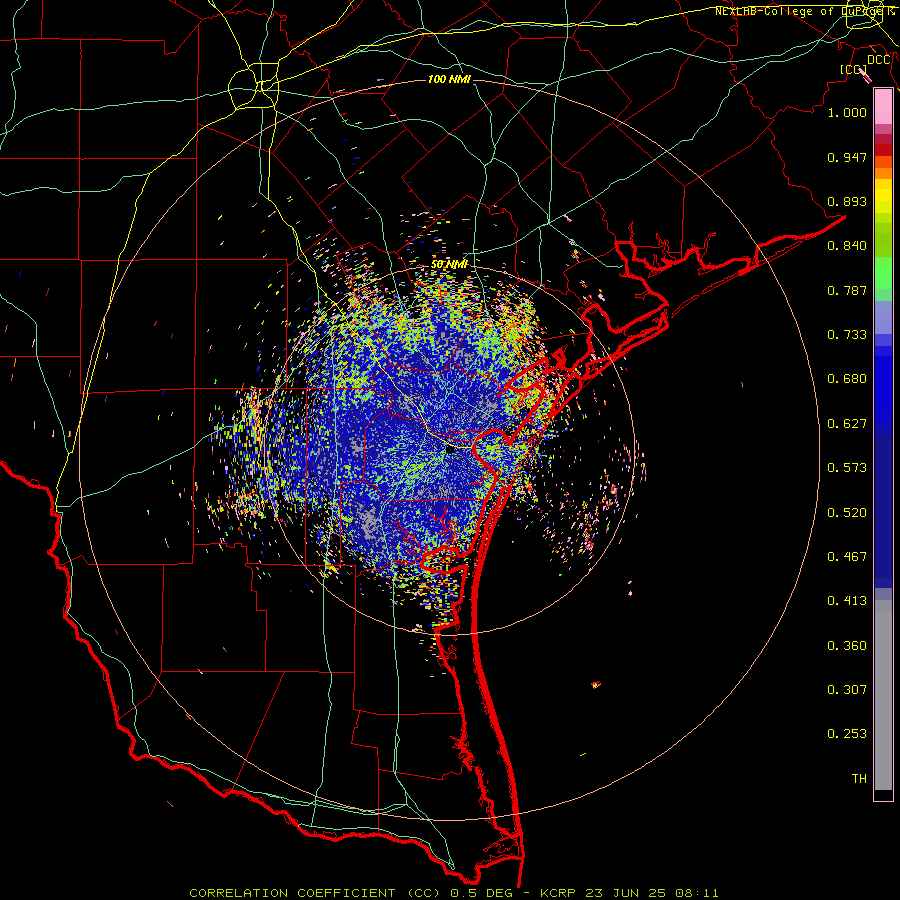Click the 0.307 legend value
Image resolution: width=900 pixels, height=900 pixels.
coord(847,690)
